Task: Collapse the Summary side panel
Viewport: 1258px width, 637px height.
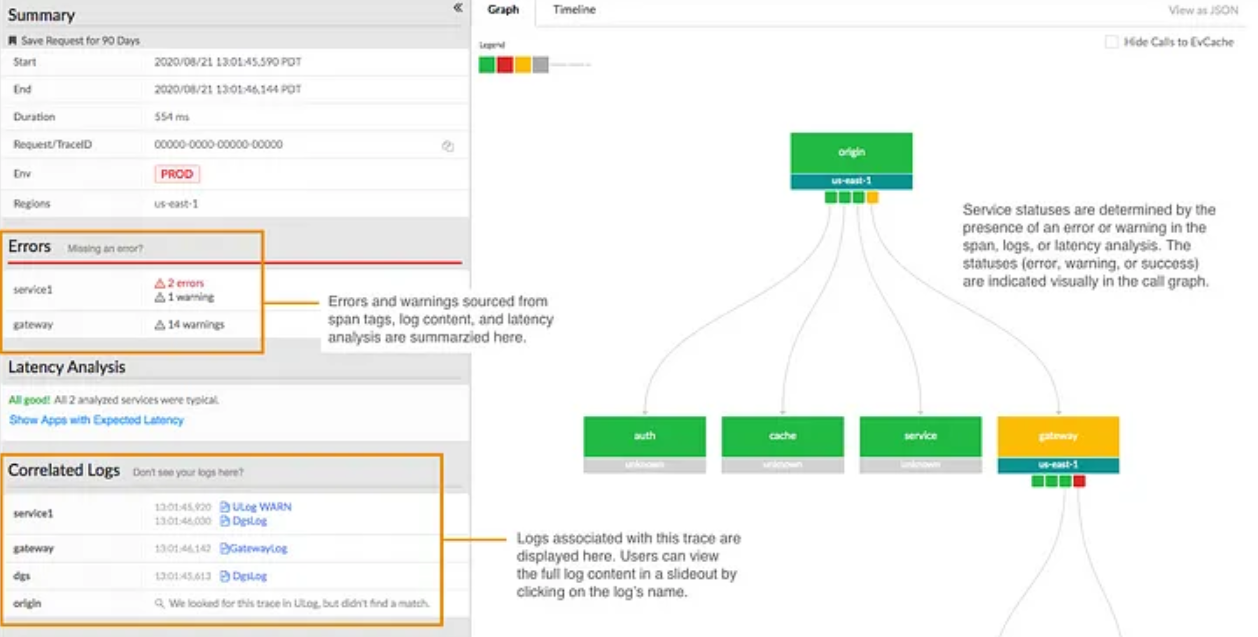Action: coord(457,8)
